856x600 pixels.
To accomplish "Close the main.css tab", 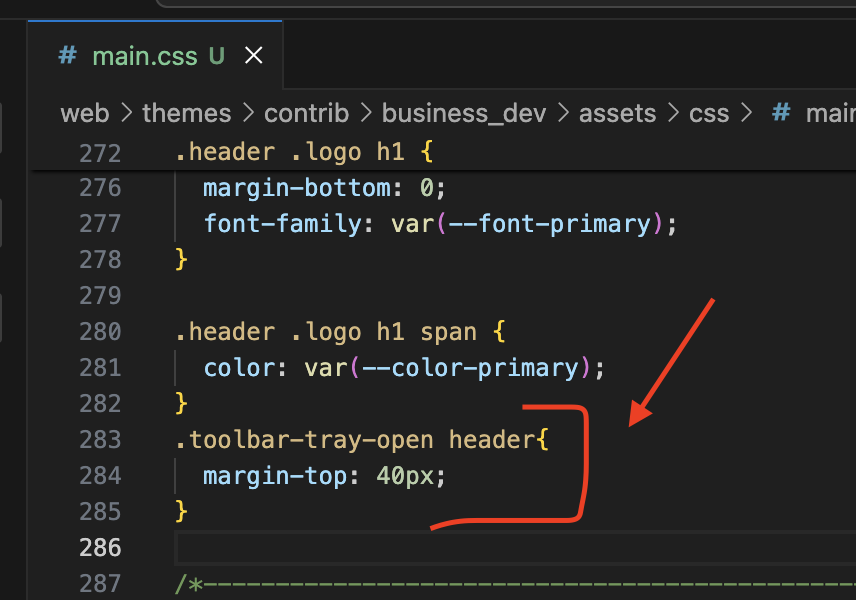I will pos(253,56).
